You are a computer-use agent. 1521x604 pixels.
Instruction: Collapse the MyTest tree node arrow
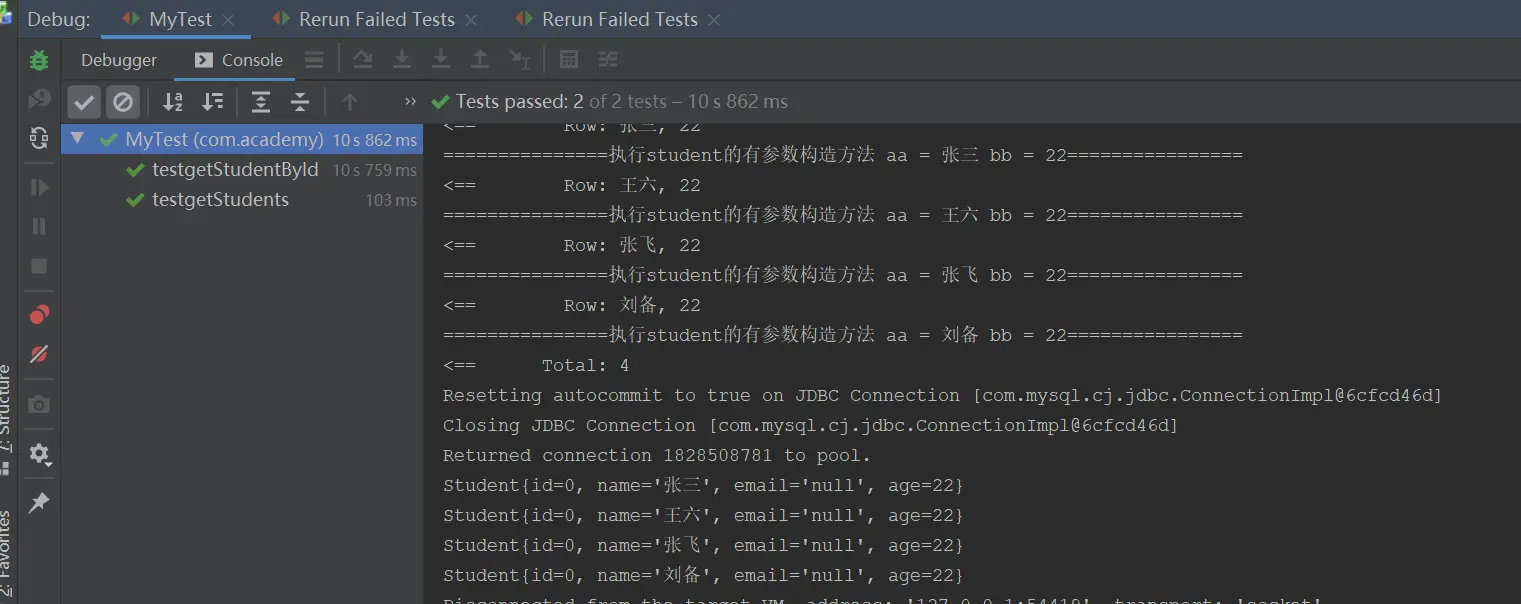pyautogui.click(x=78, y=139)
